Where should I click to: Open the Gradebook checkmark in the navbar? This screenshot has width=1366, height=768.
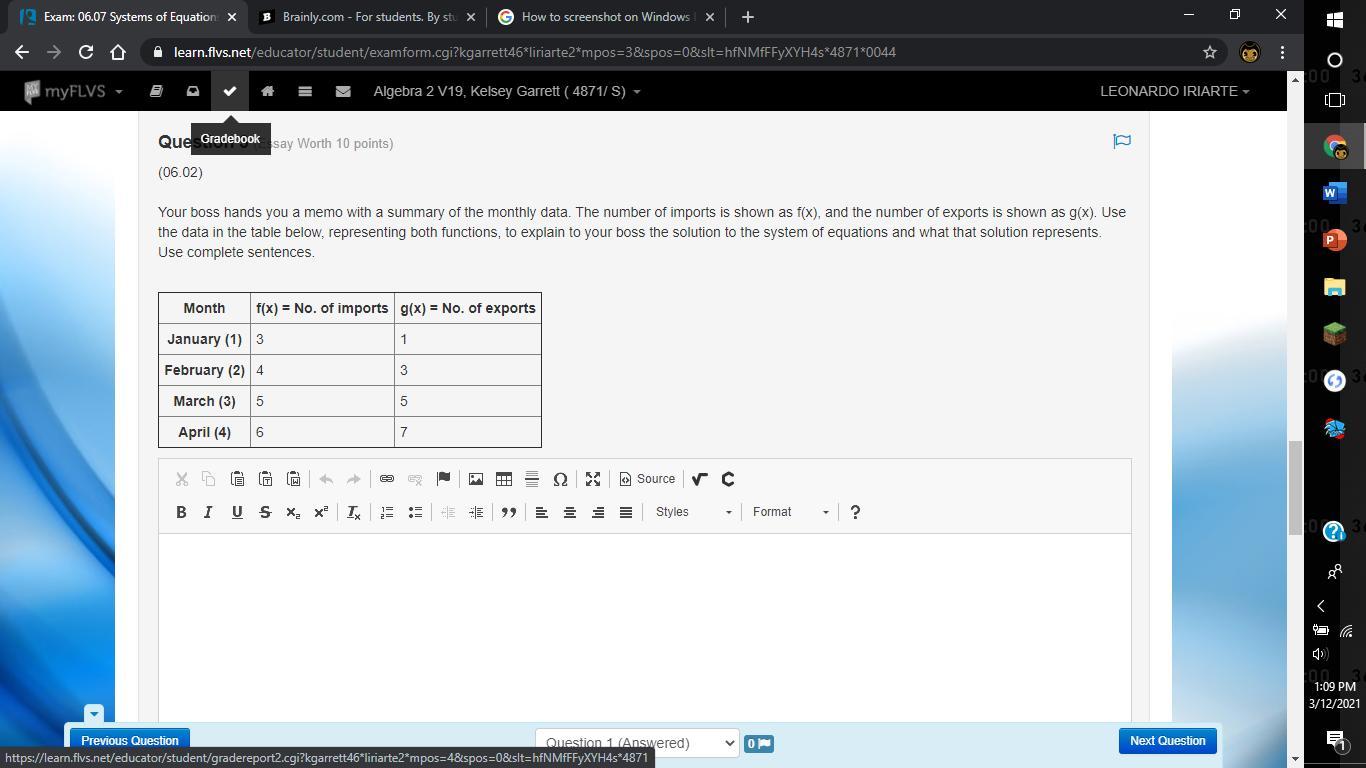pyautogui.click(x=230, y=91)
